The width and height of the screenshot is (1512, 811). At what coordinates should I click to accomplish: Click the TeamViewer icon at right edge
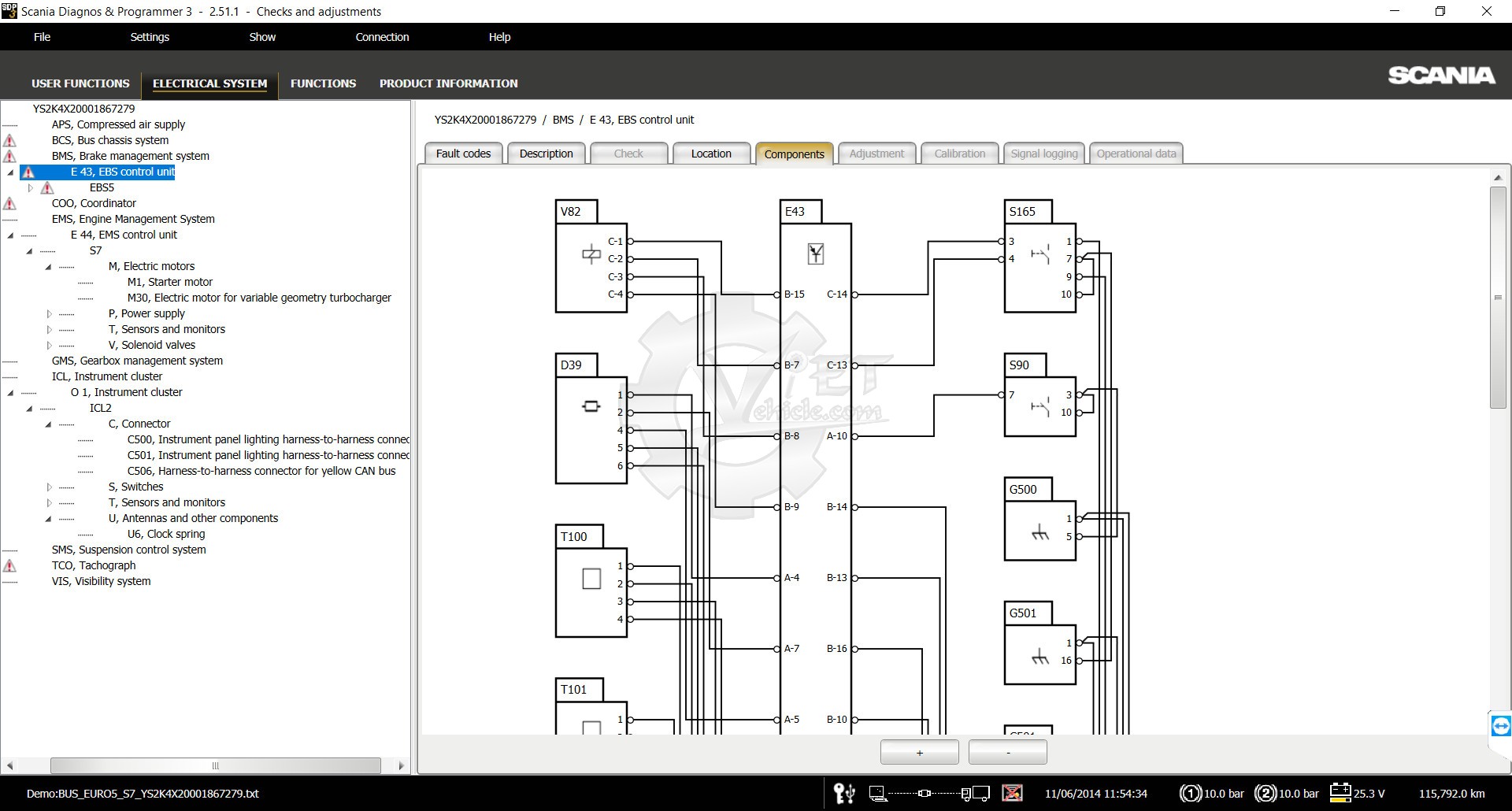coord(1501,725)
